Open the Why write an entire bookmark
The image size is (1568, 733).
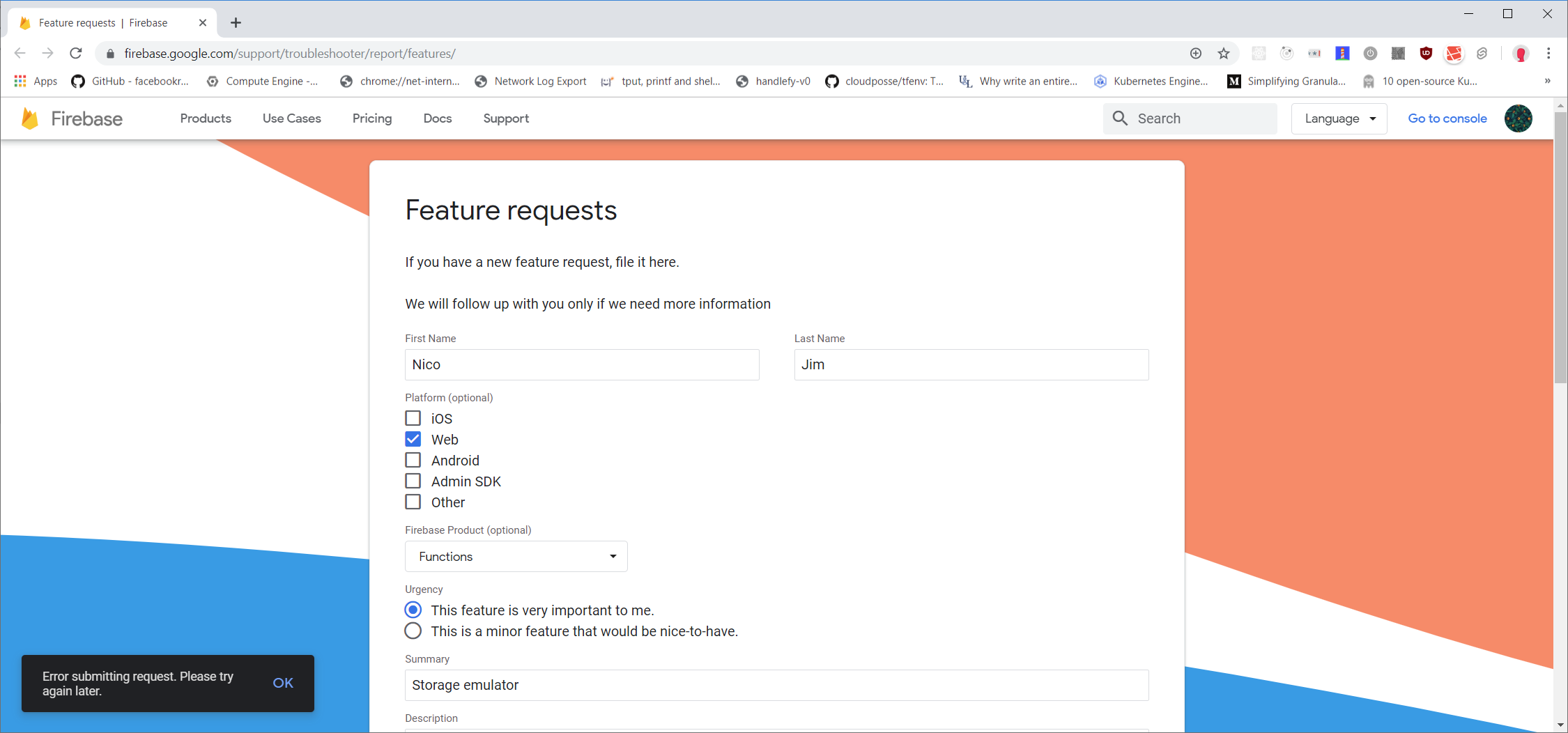point(1019,82)
